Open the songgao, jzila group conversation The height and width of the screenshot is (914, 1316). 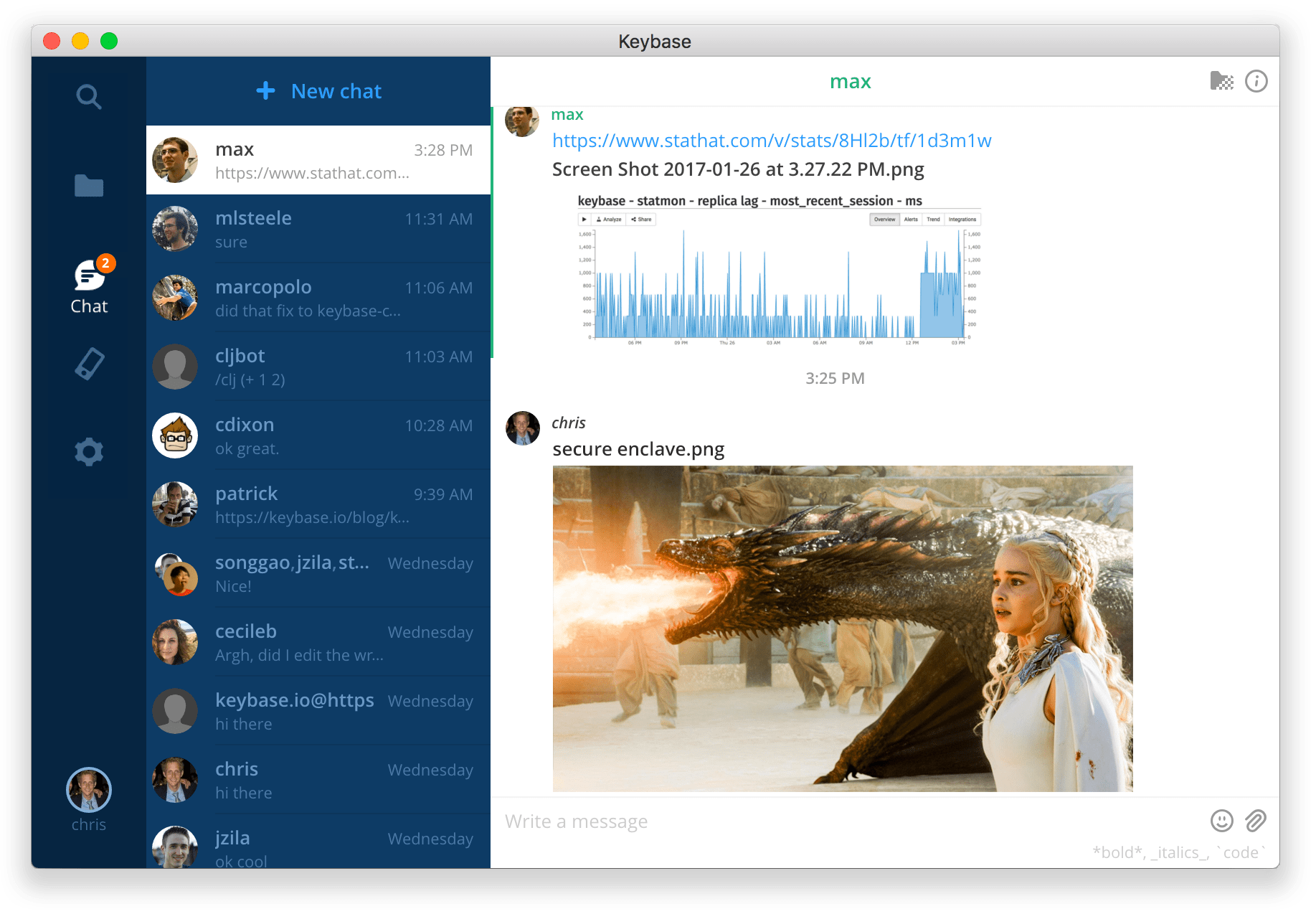click(318, 573)
